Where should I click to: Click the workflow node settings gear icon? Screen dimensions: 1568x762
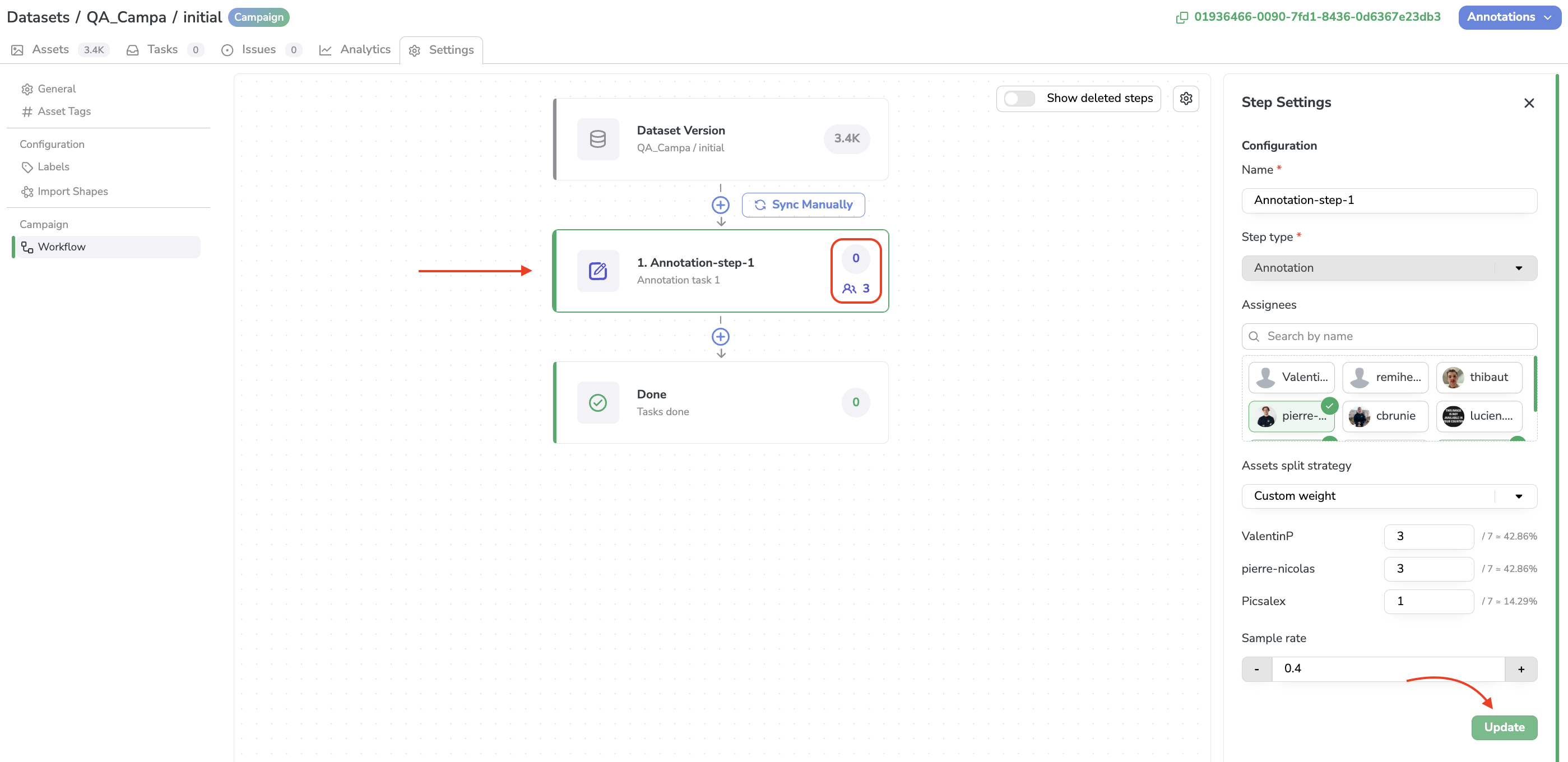pyautogui.click(x=1186, y=98)
